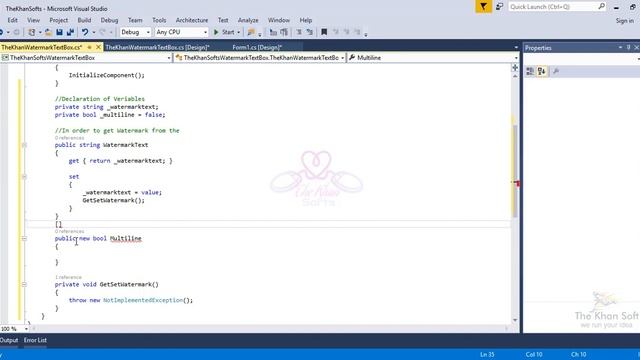The image size is (640, 360).
Task: Click the 0 references link above WatermarkText
Action: coord(69,138)
